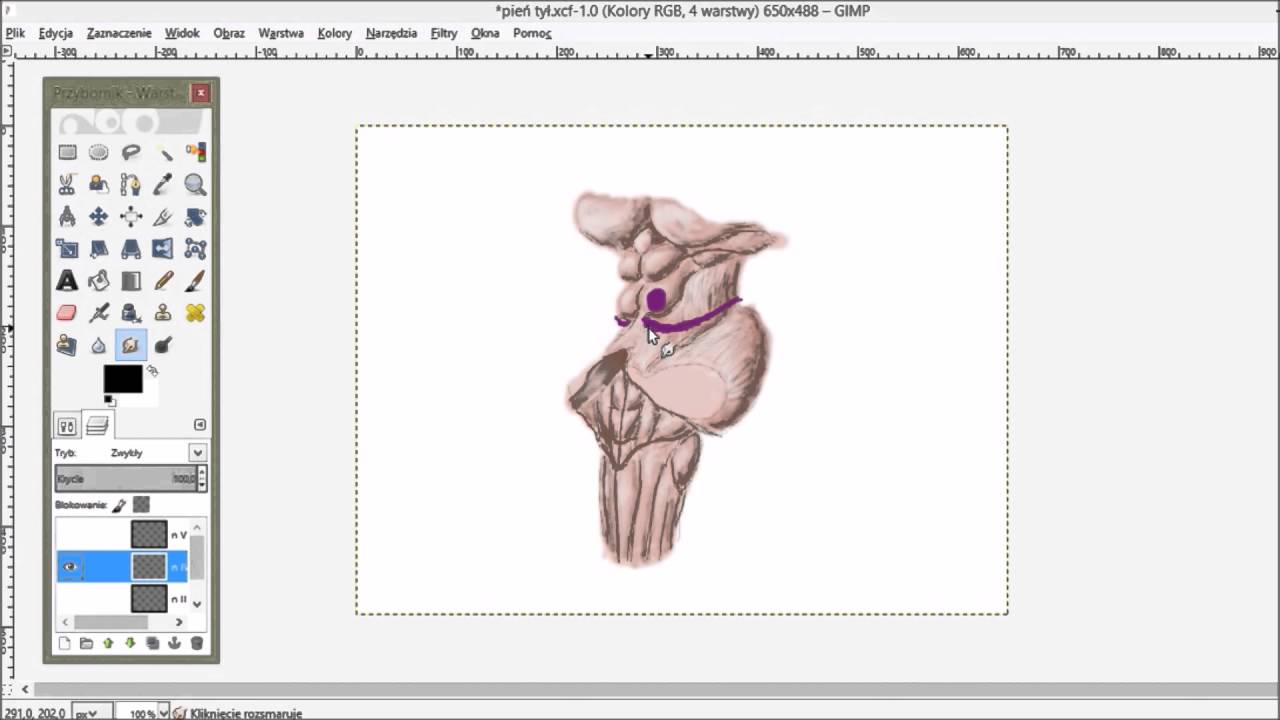Select the Flip tool
Screen dimensions: 1280x720
point(163,248)
